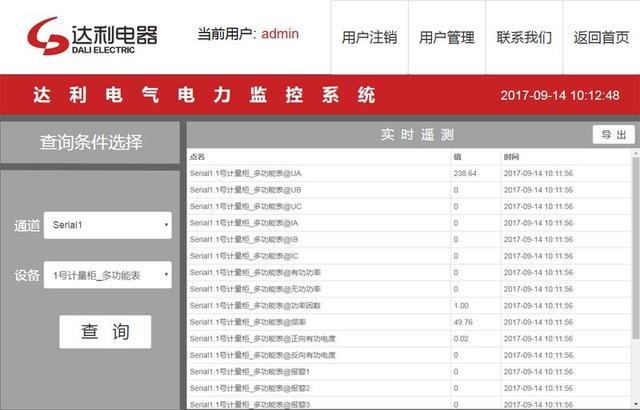Go to 用户管理 page
Screen dimensions: 640x410
point(446,37)
